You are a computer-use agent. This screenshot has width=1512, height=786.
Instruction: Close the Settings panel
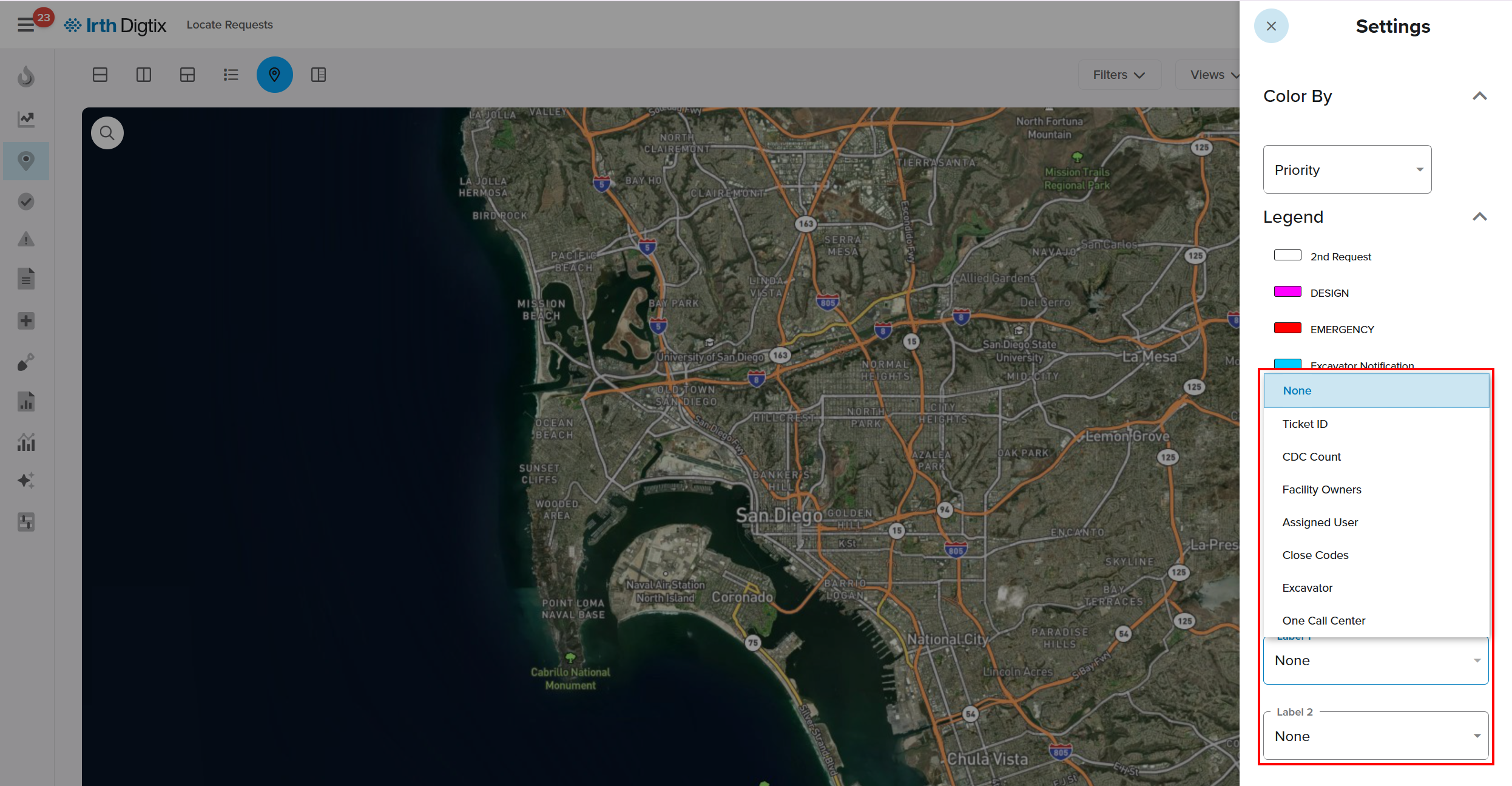click(x=1271, y=26)
